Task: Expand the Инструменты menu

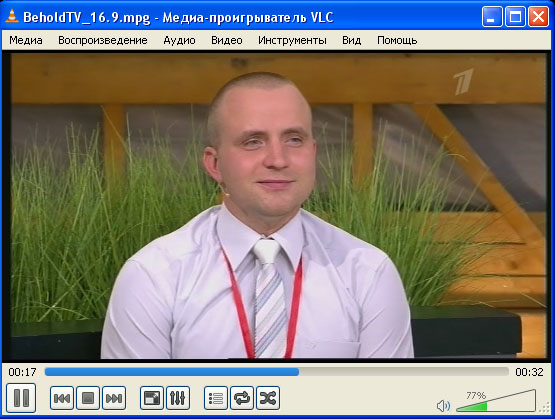Action: [292, 40]
